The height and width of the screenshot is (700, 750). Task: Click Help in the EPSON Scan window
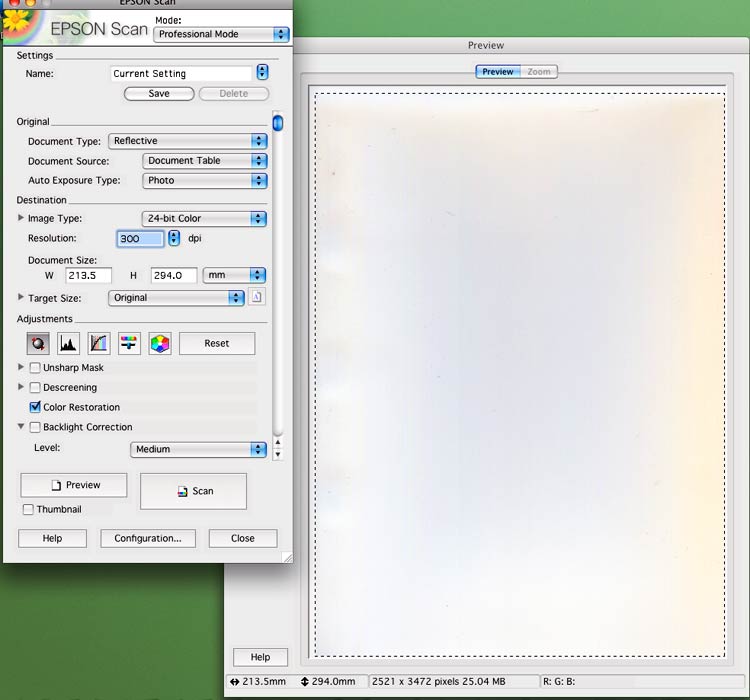pos(52,538)
